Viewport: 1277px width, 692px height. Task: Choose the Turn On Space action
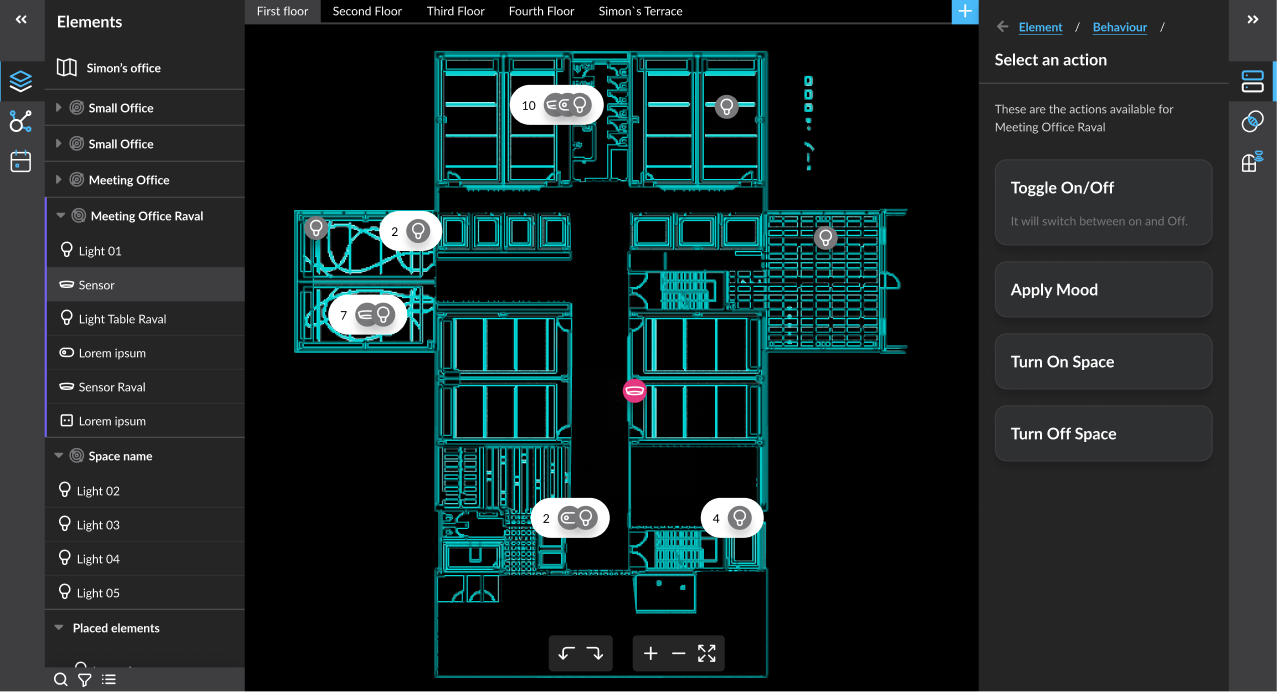pyautogui.click(x=1104, y=362)
